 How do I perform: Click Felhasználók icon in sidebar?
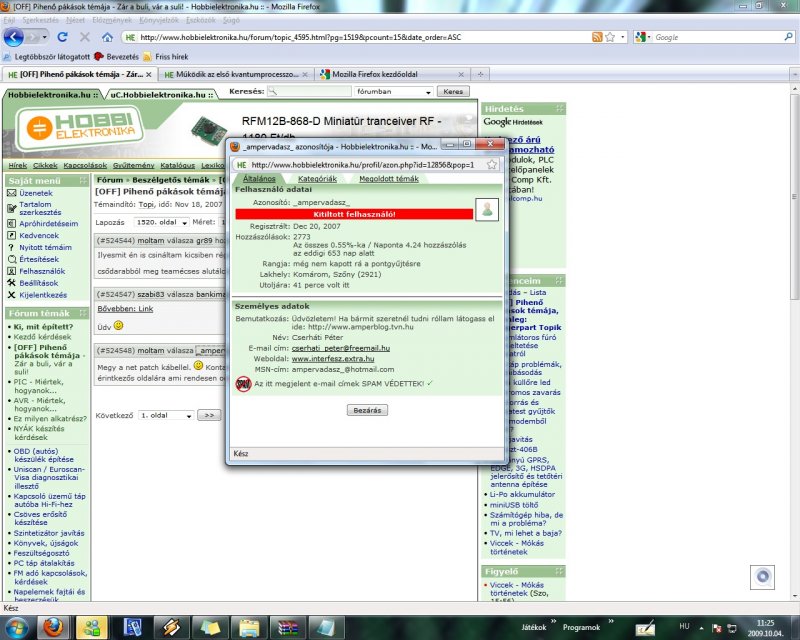pos(12,271)
